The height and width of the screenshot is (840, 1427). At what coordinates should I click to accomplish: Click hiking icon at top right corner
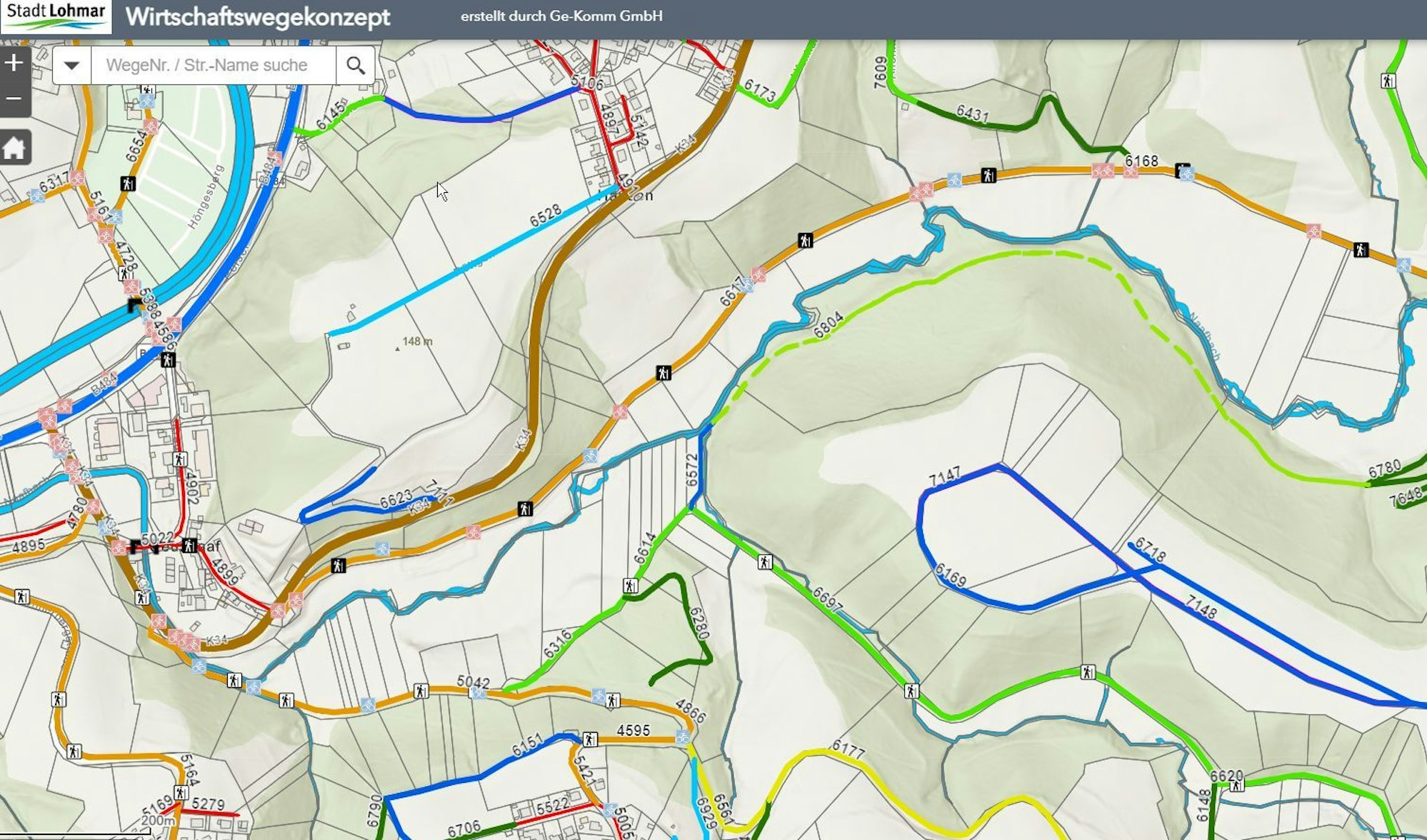coord(1388,81)
